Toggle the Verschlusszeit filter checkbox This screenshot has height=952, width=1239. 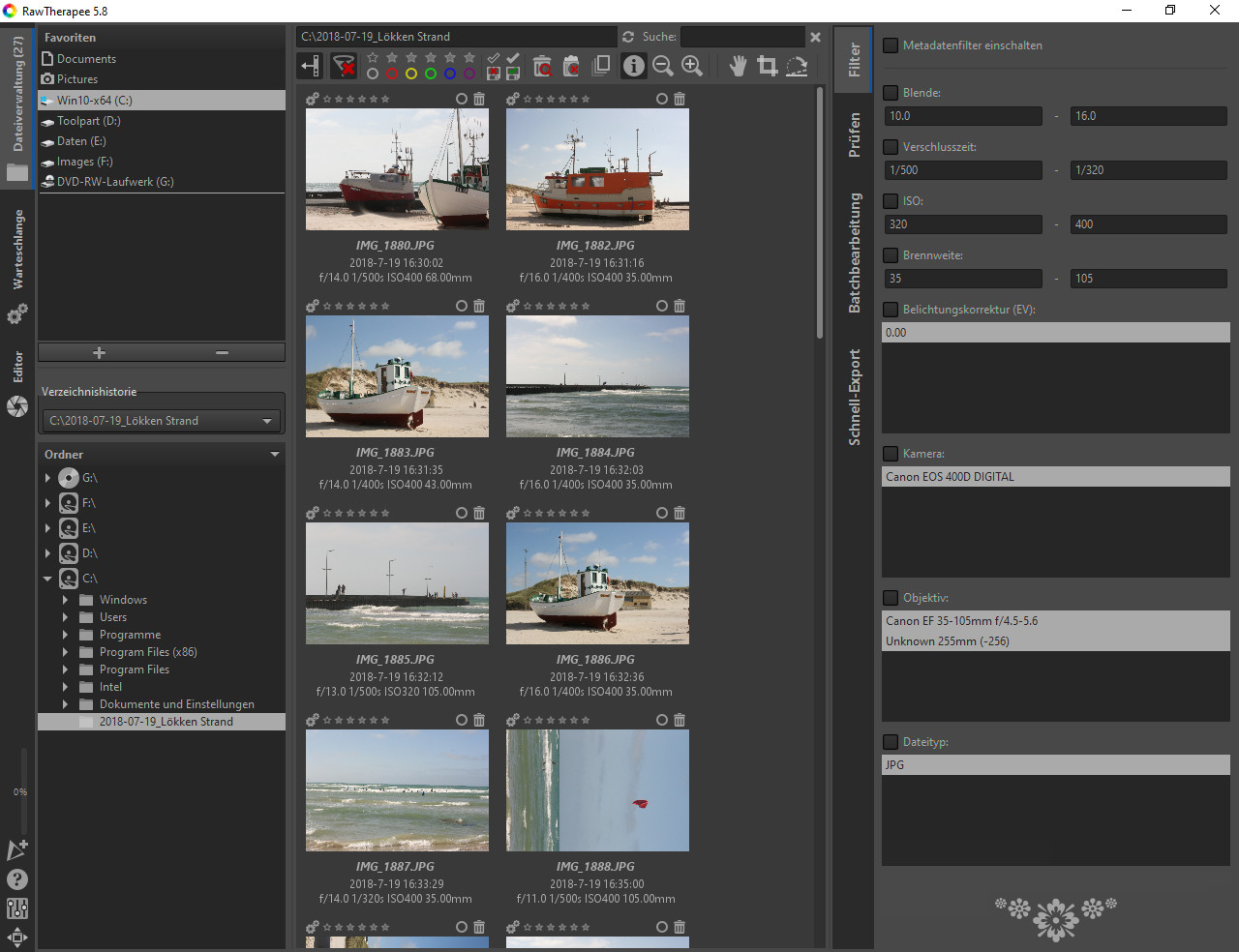[891, 147]
